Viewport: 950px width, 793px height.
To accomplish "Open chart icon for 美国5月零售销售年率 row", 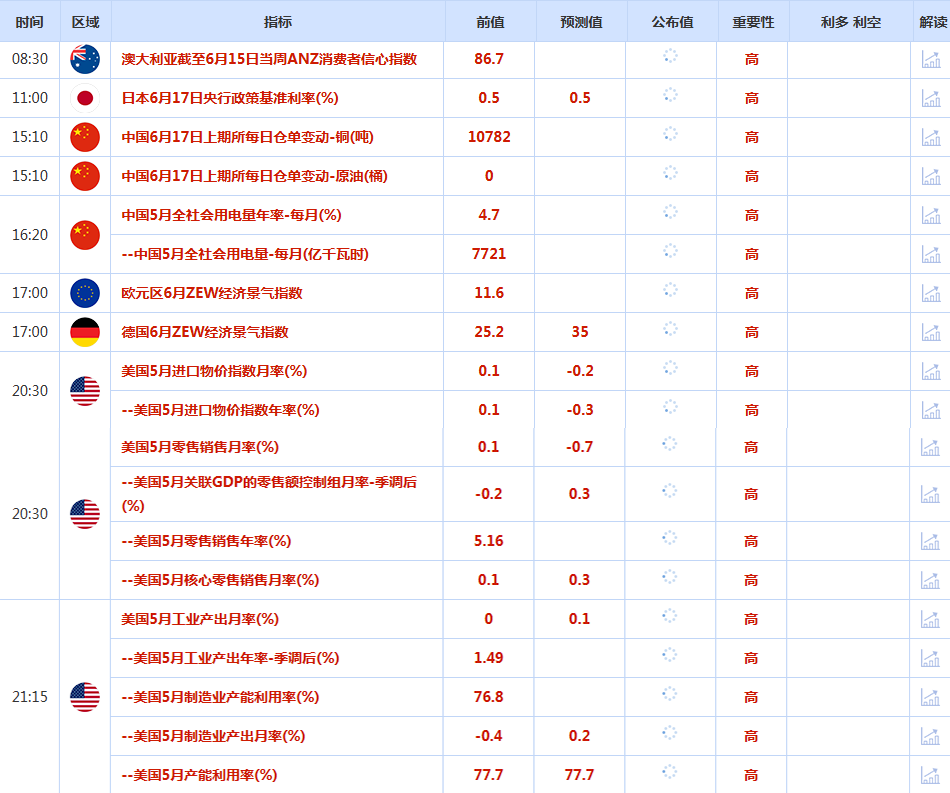I will 930,541.
